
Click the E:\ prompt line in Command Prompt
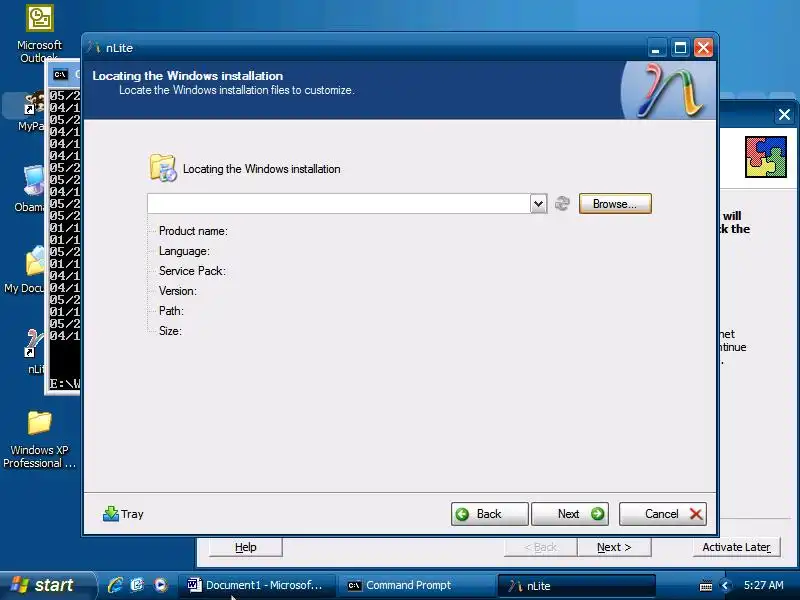tap(64, 384)
